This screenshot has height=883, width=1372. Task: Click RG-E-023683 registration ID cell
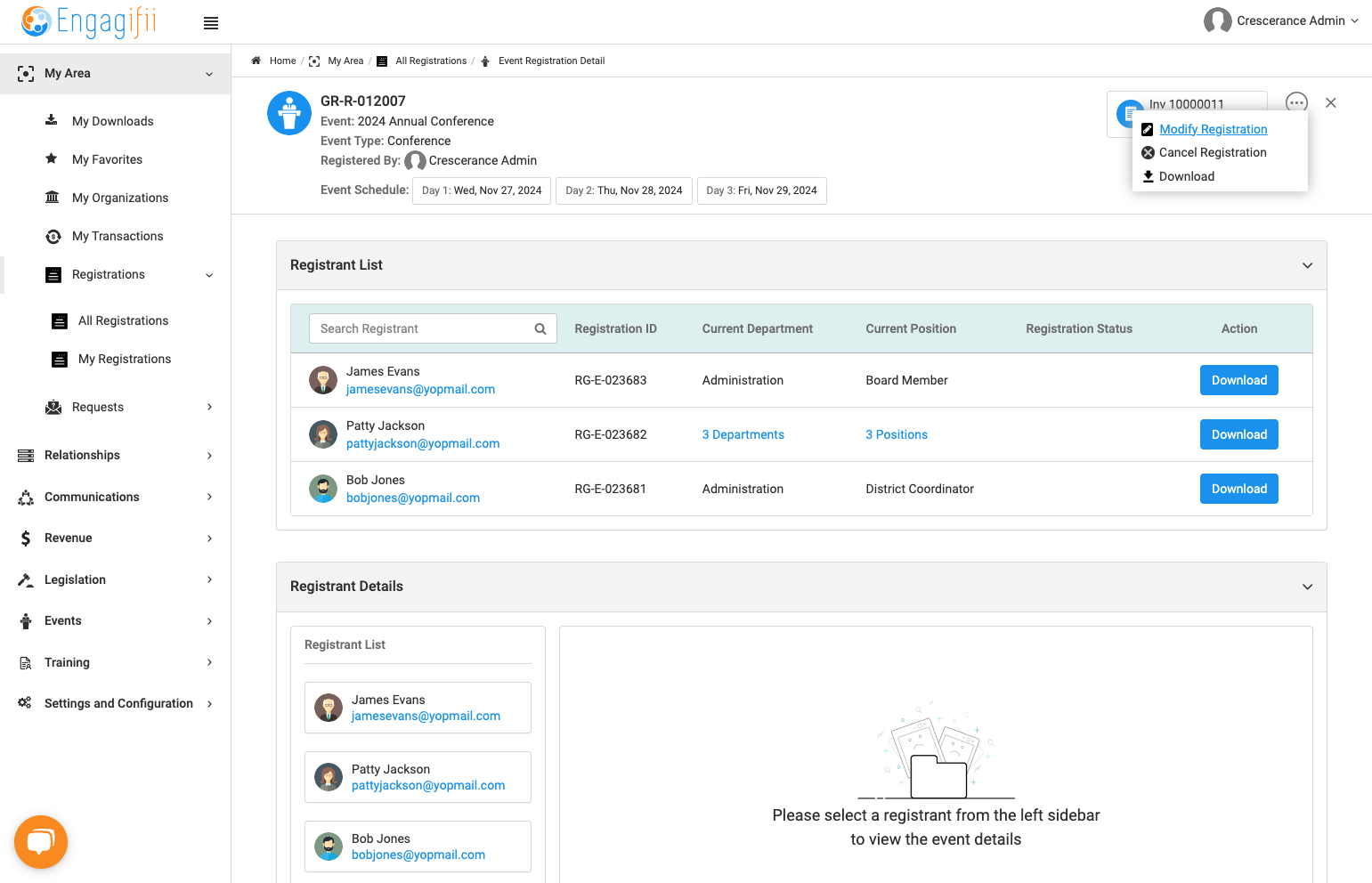point(611,380)
